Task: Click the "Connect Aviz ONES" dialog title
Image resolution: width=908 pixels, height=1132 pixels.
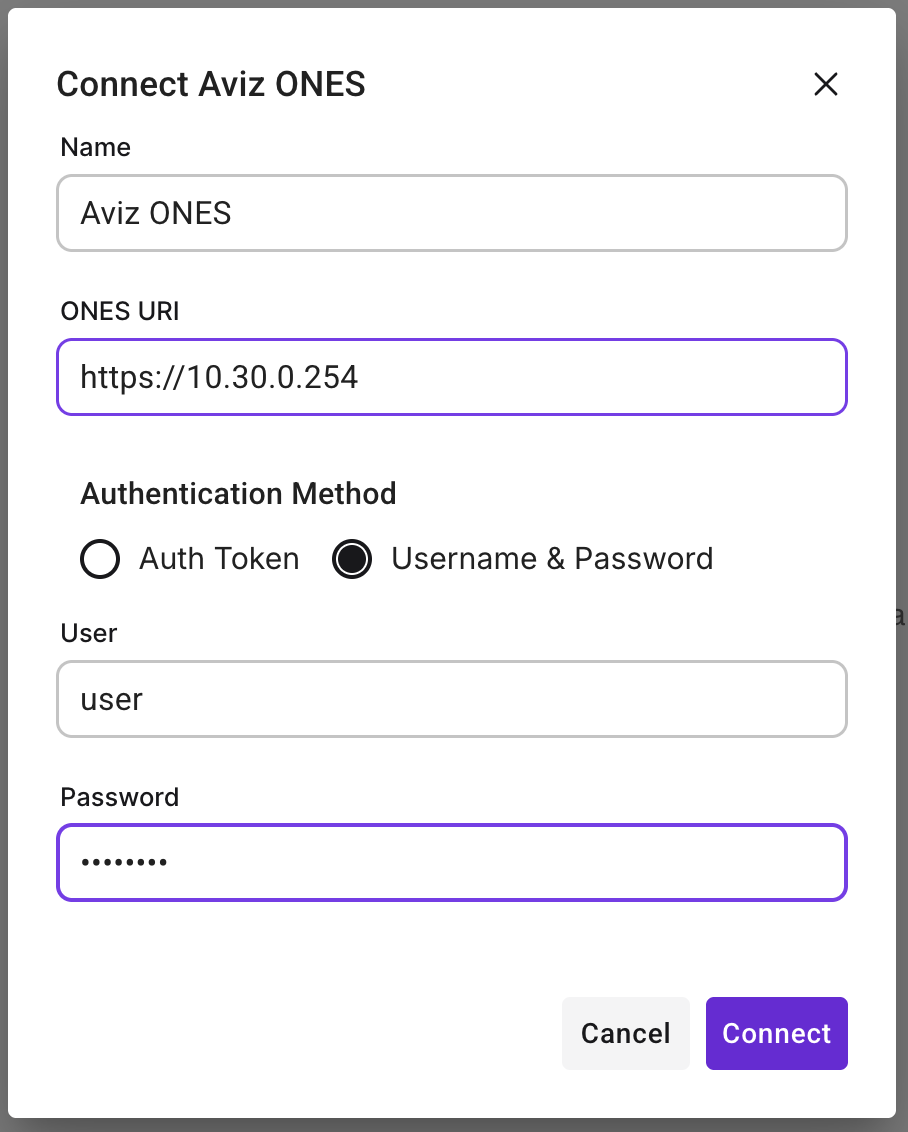Action: click(211, 85)
